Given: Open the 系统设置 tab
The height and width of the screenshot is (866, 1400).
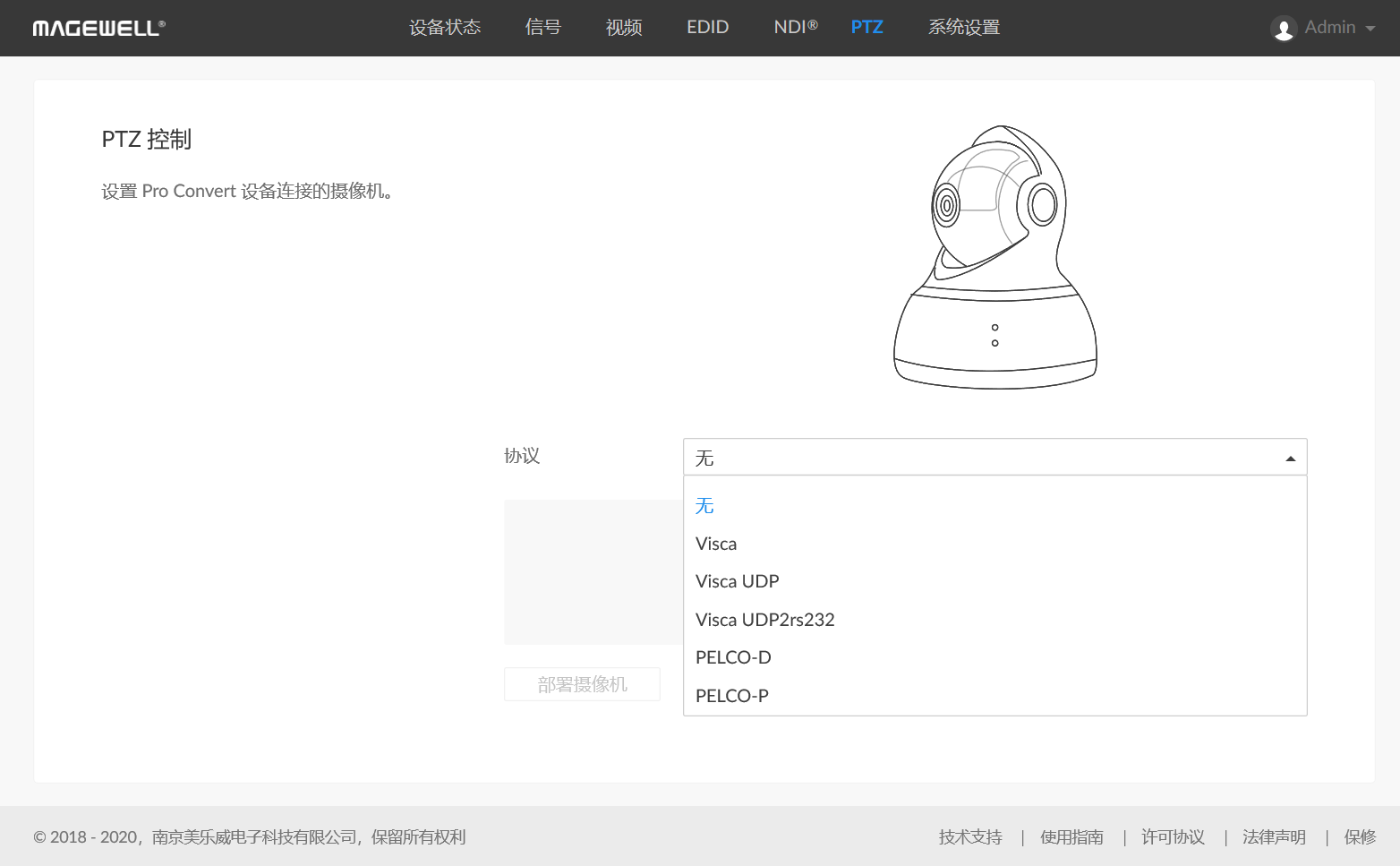Looking at the screenshot, I should [x=963, y=28].
